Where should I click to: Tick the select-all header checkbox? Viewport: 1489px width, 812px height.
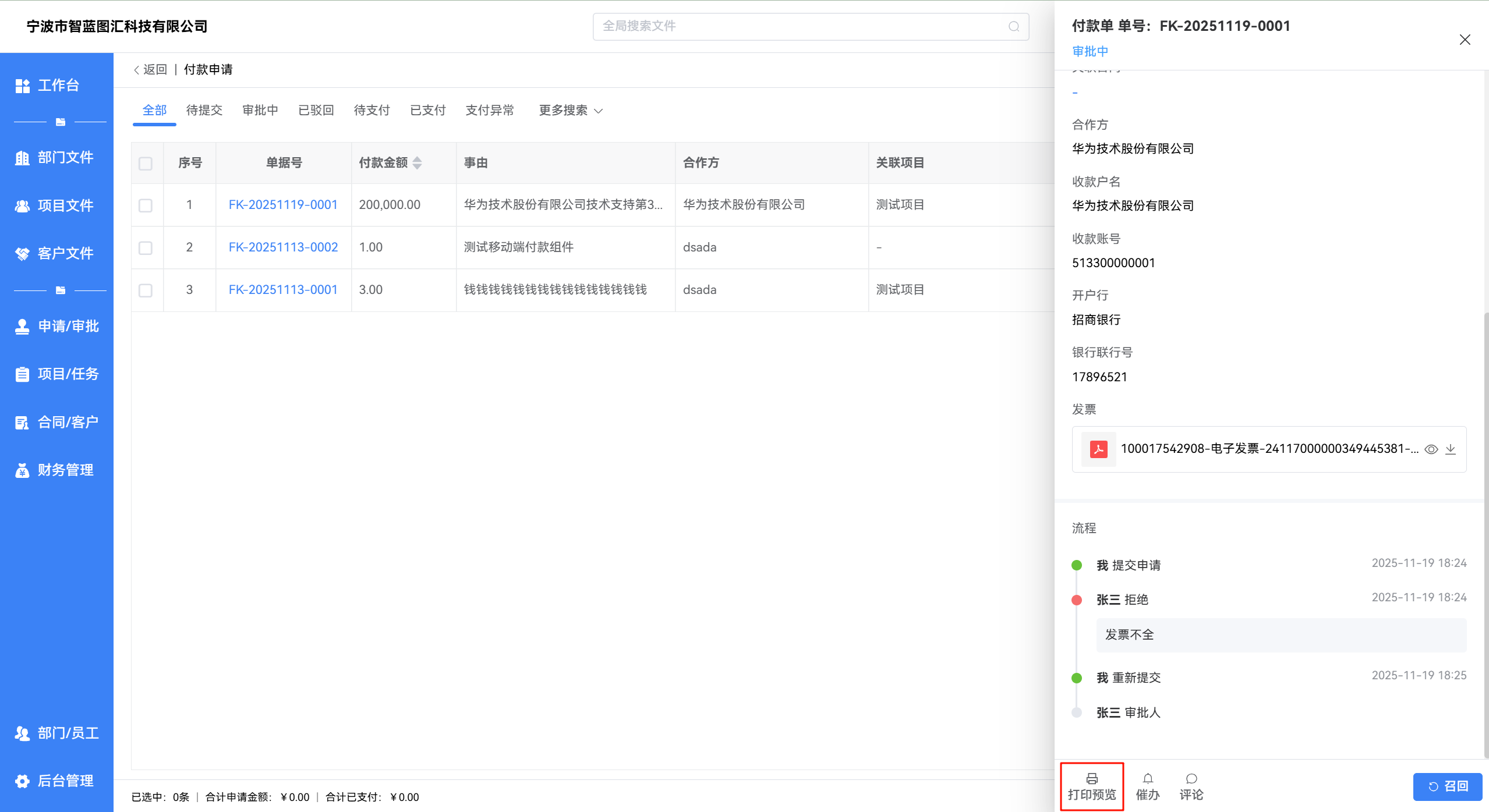146,164
